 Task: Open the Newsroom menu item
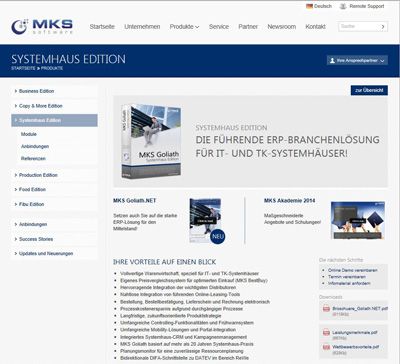[282, 27]
